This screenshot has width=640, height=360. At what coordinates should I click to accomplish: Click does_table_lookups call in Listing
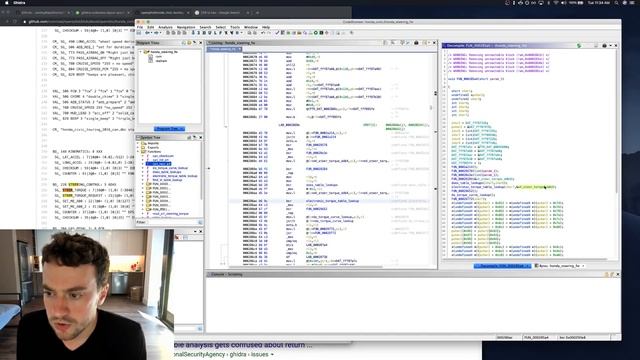(x=321, y=185)
